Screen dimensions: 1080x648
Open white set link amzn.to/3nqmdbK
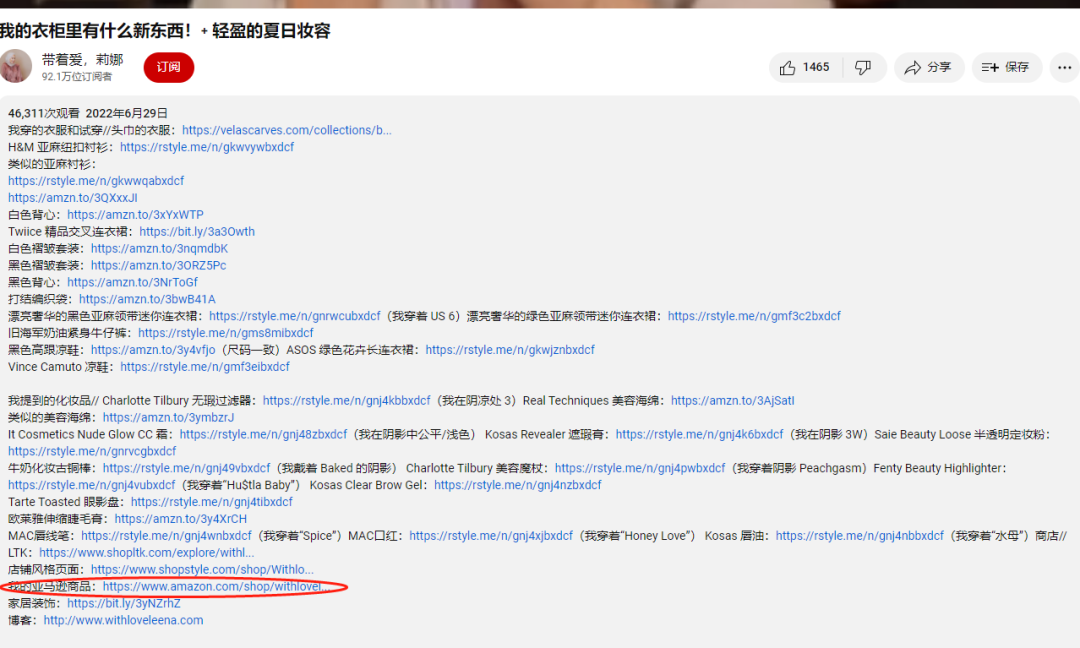tap(159, 248)
